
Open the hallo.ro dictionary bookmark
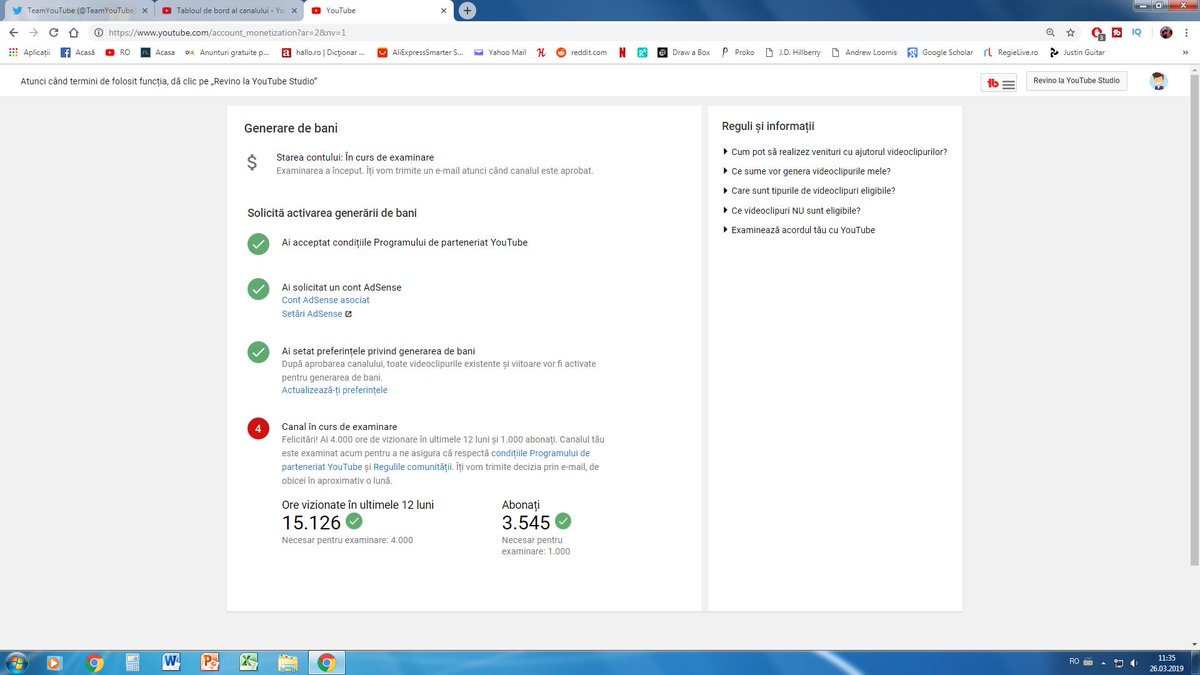click(323, 52)
